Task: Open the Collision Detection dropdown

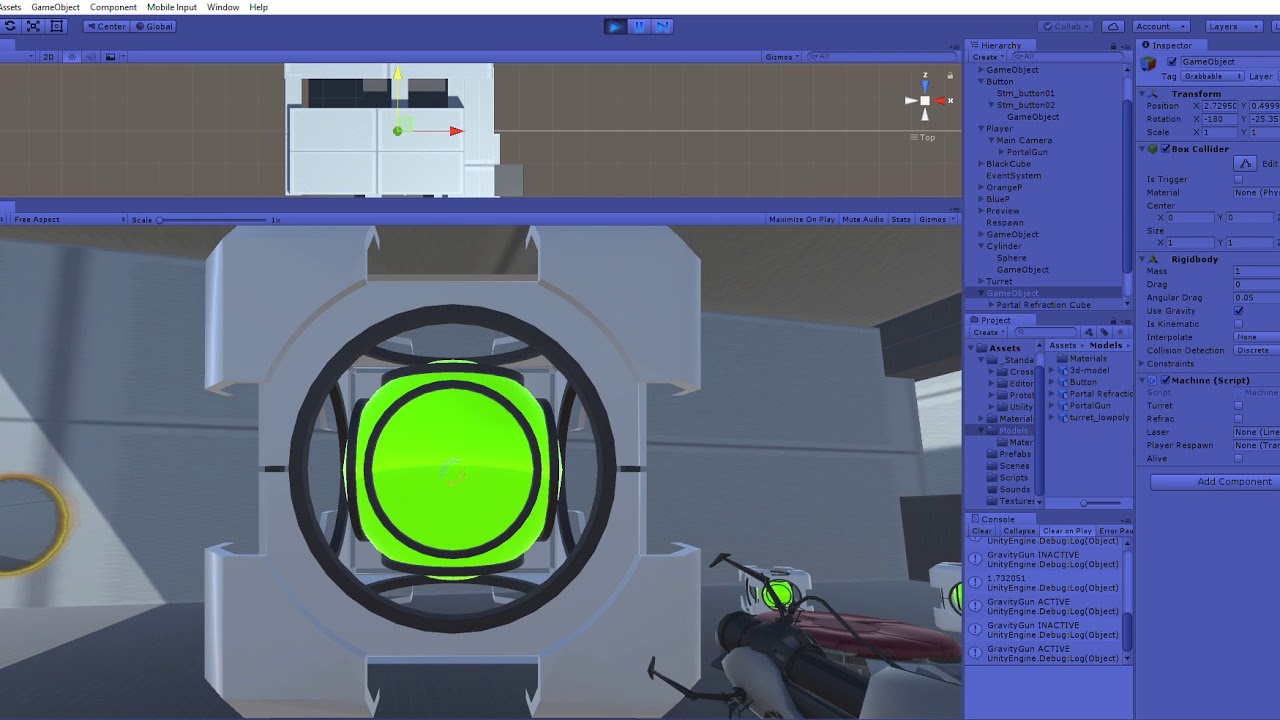Action: coord(1256,350)
